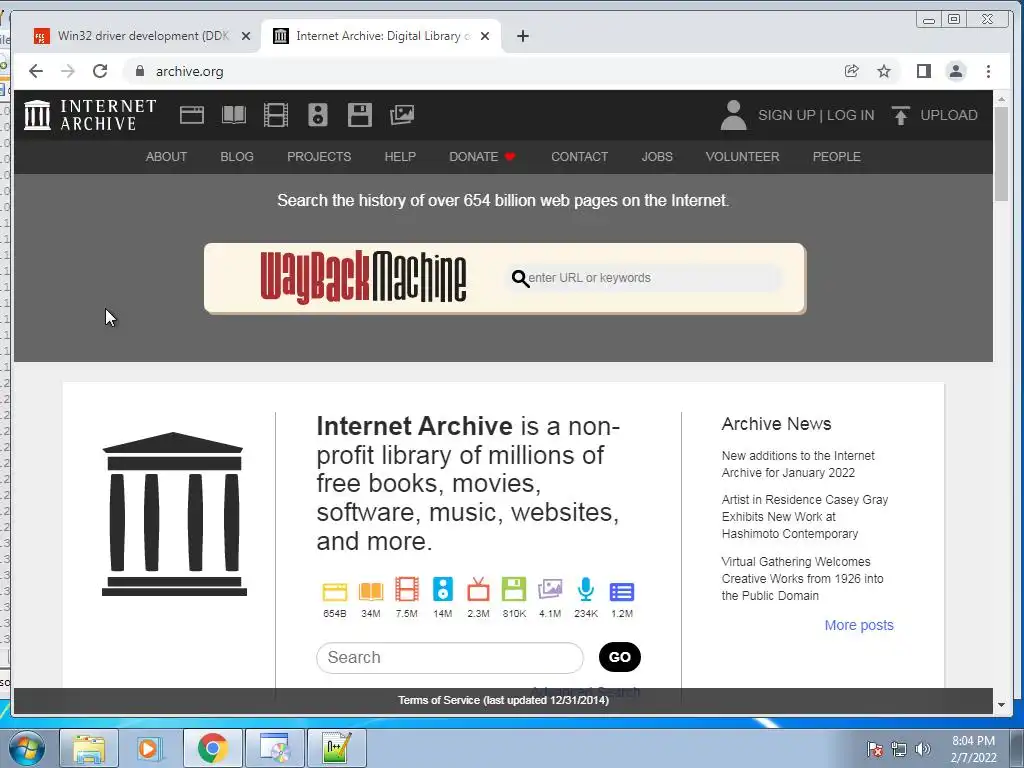The width and height of the screenshot is (1024, 768).
Task: Open the VOLUNTEER menu item
Action: click(743, 157)
